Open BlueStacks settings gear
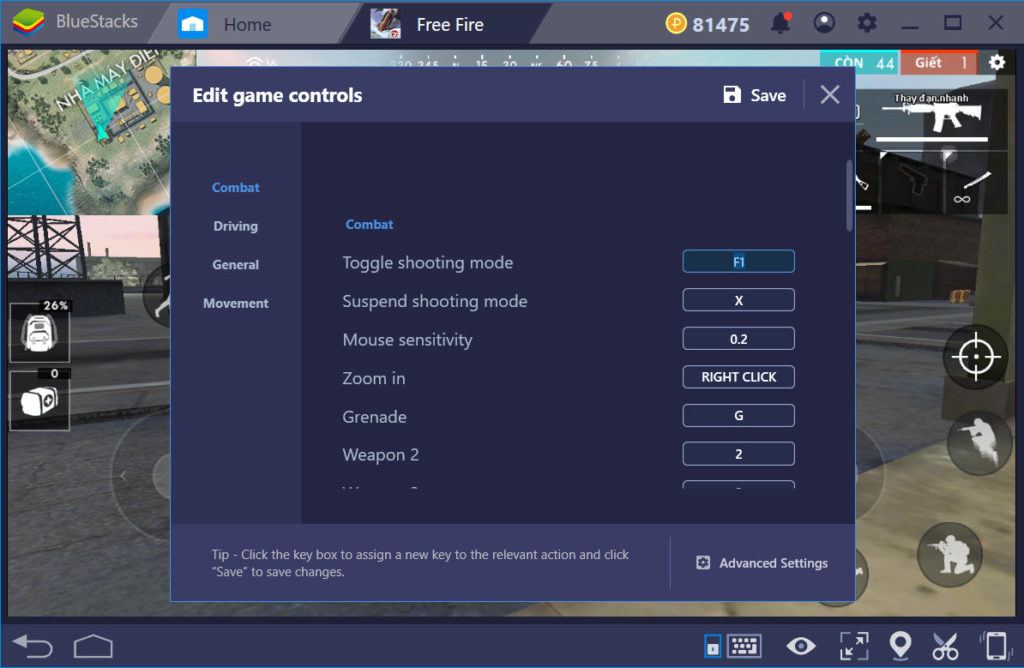Viewport: 1024px width, 668px height. (867, 21)
